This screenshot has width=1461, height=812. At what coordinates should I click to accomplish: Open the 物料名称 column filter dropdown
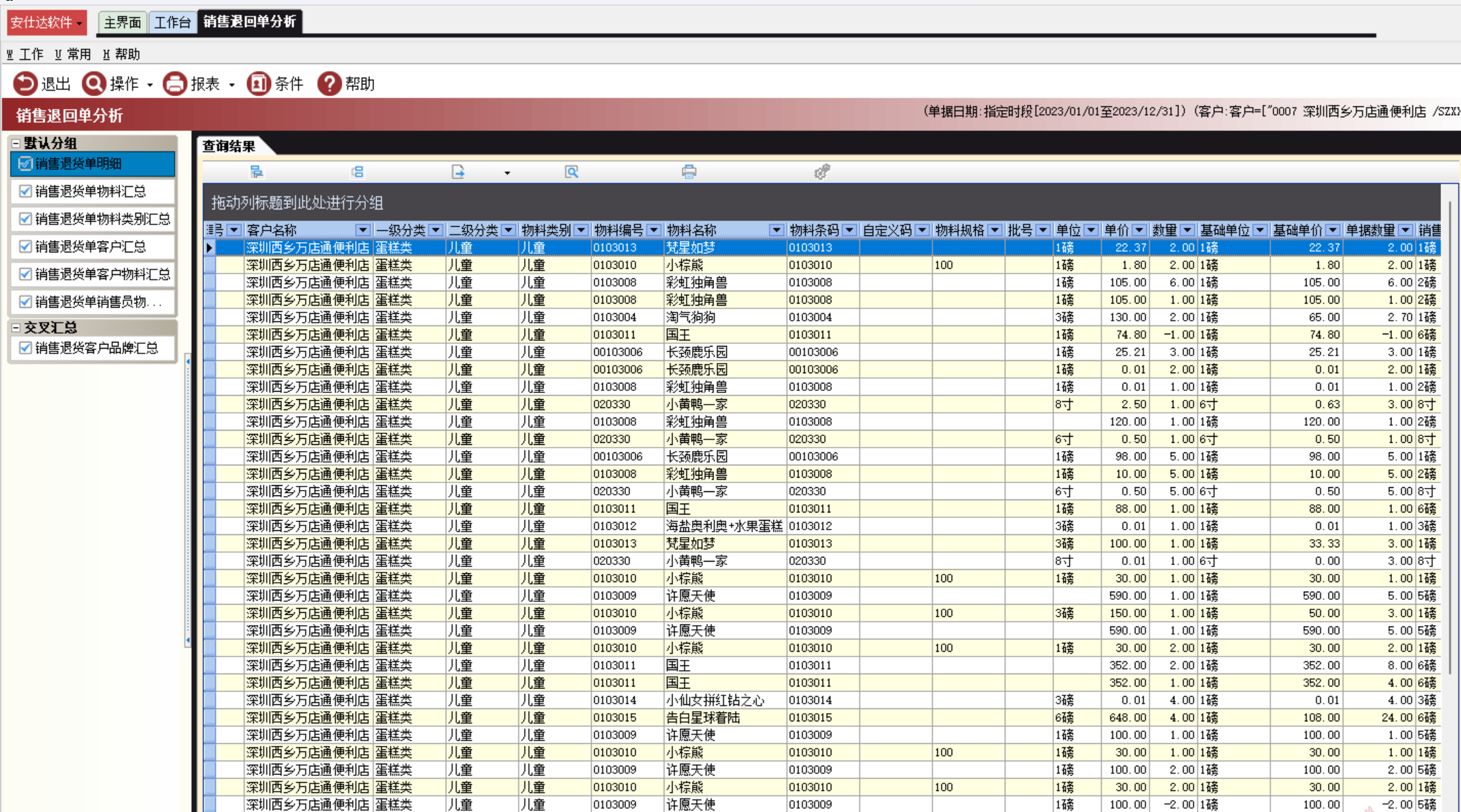(776, 231)
